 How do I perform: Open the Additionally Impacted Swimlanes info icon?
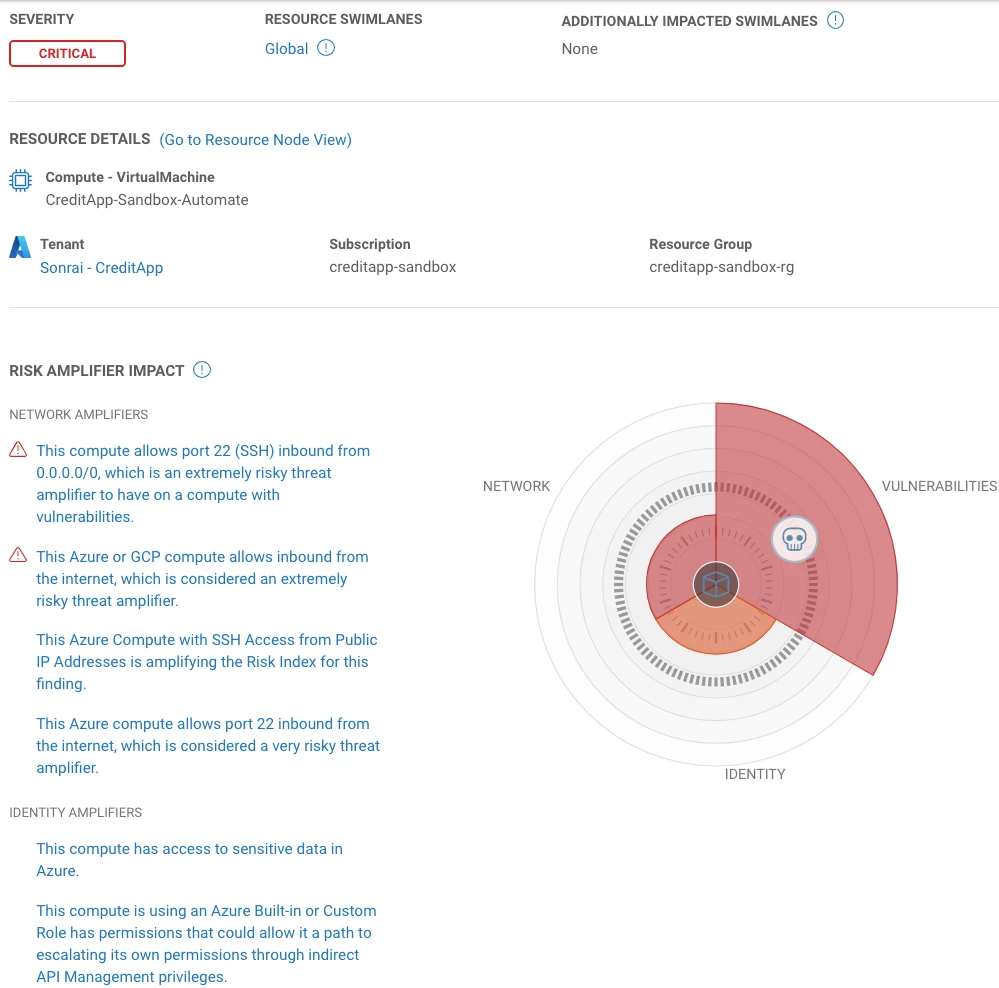[x=835, y=19]
